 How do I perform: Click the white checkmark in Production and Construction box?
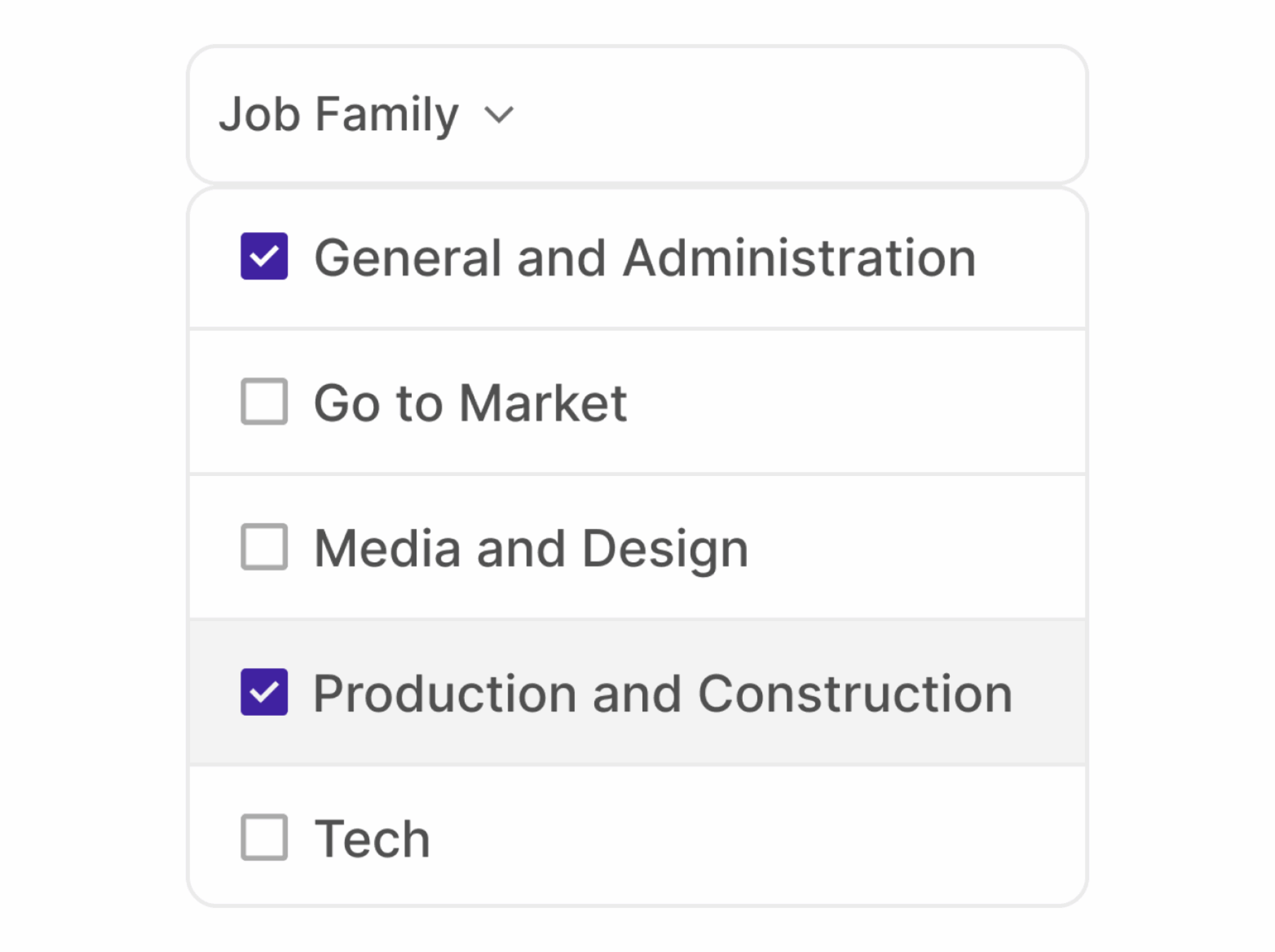click(264, 692)
